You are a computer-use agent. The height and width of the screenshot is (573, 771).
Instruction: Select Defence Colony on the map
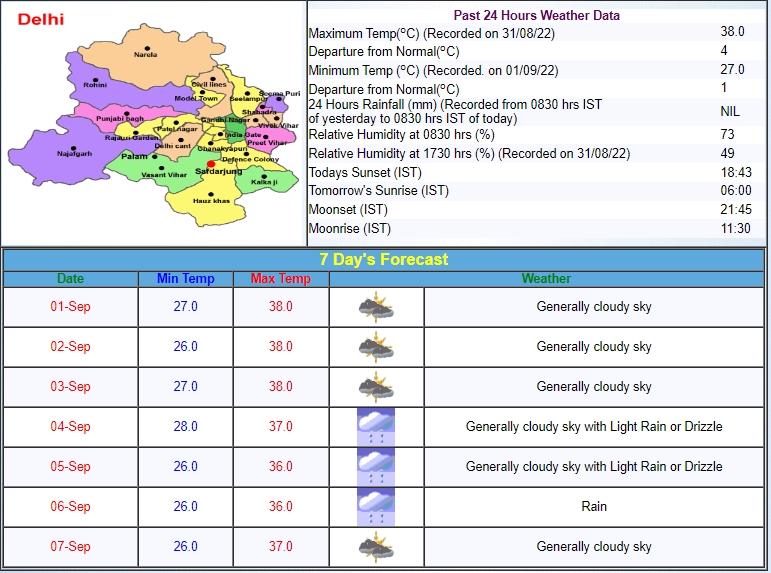[x=250, y=157]
